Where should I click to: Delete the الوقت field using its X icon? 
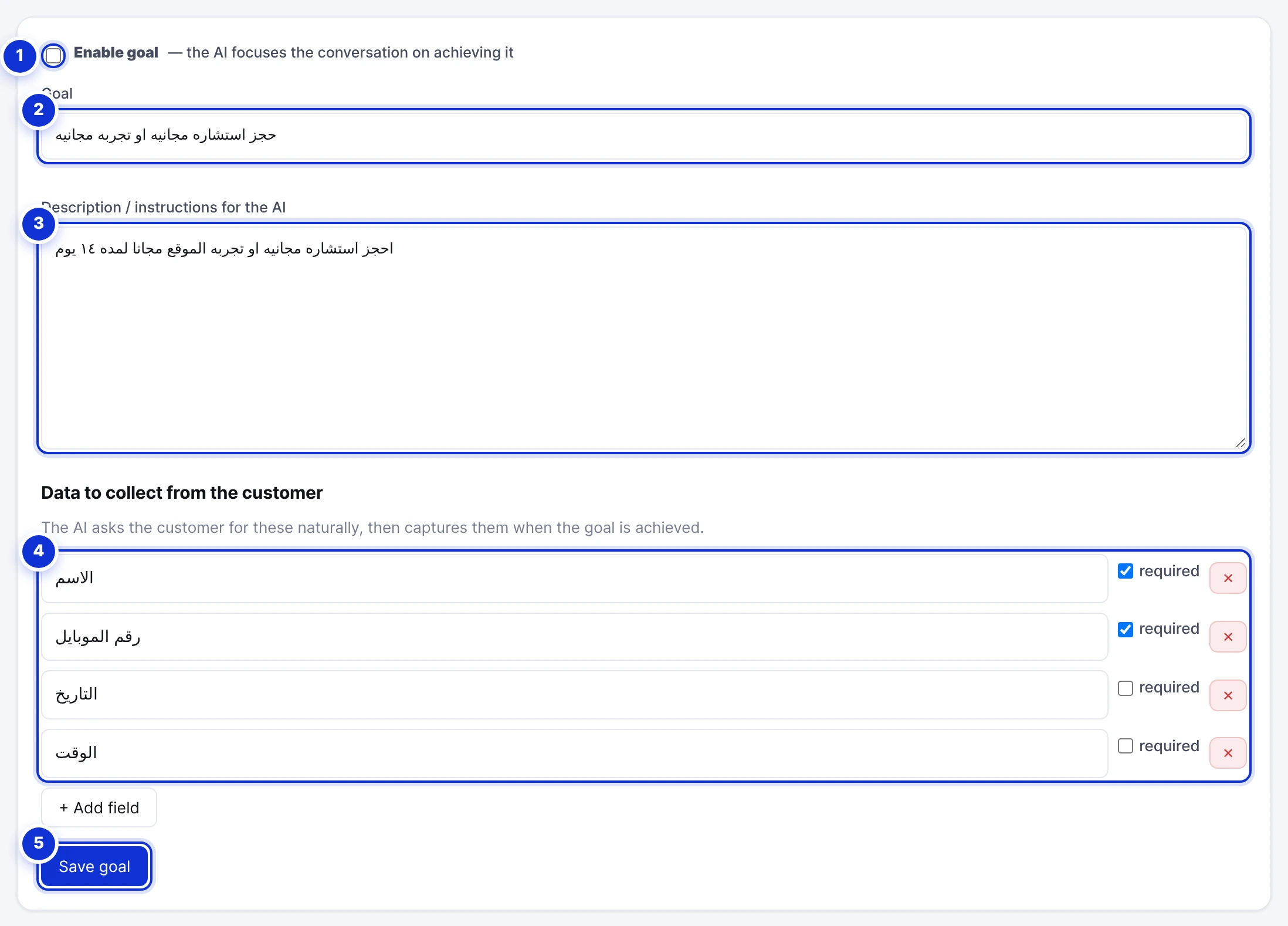[x=1228, y=753]
